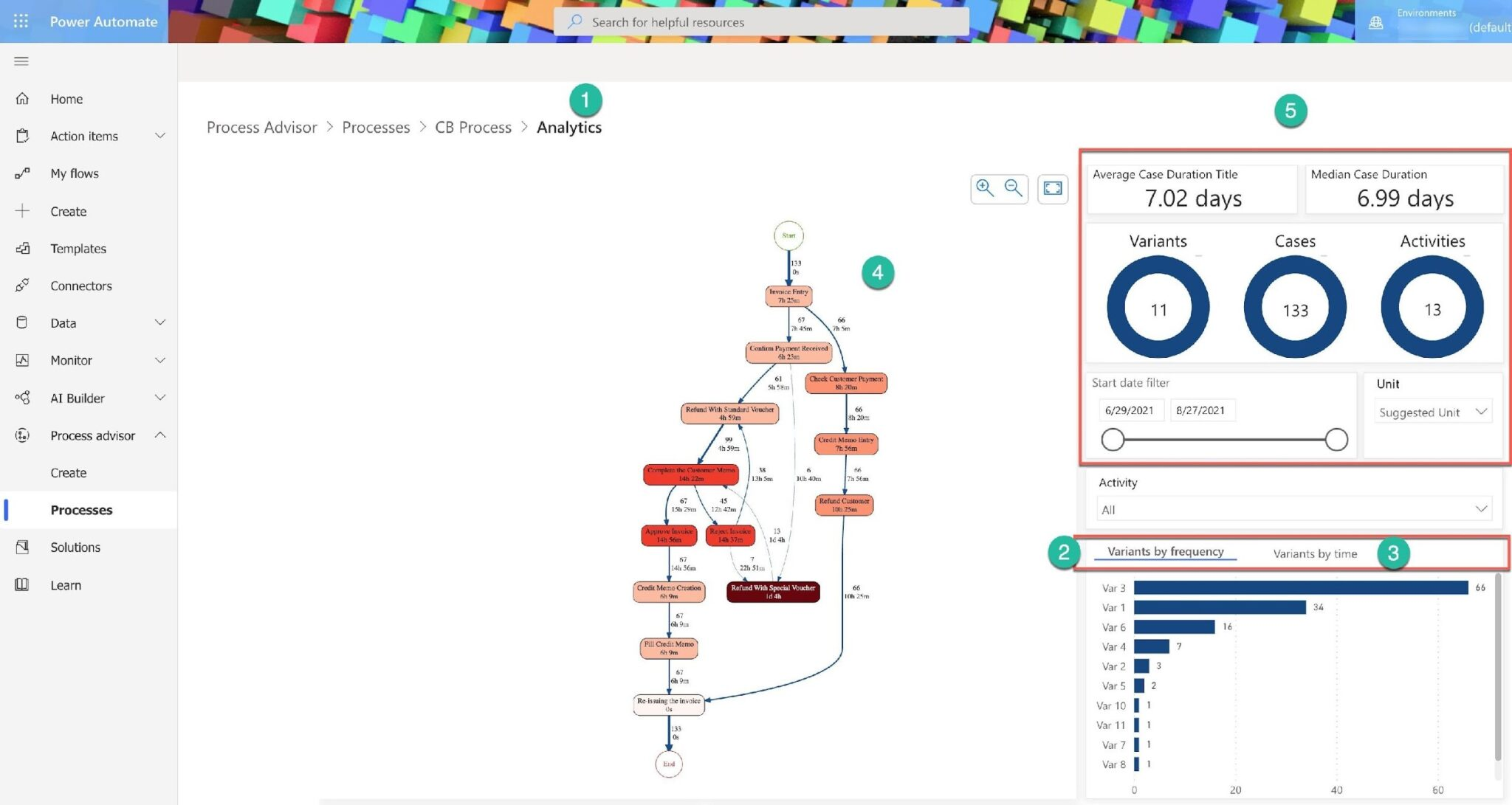Click the Process Advisor breadcrumb link
The image size is (1512, 805).
click(261, 126)
